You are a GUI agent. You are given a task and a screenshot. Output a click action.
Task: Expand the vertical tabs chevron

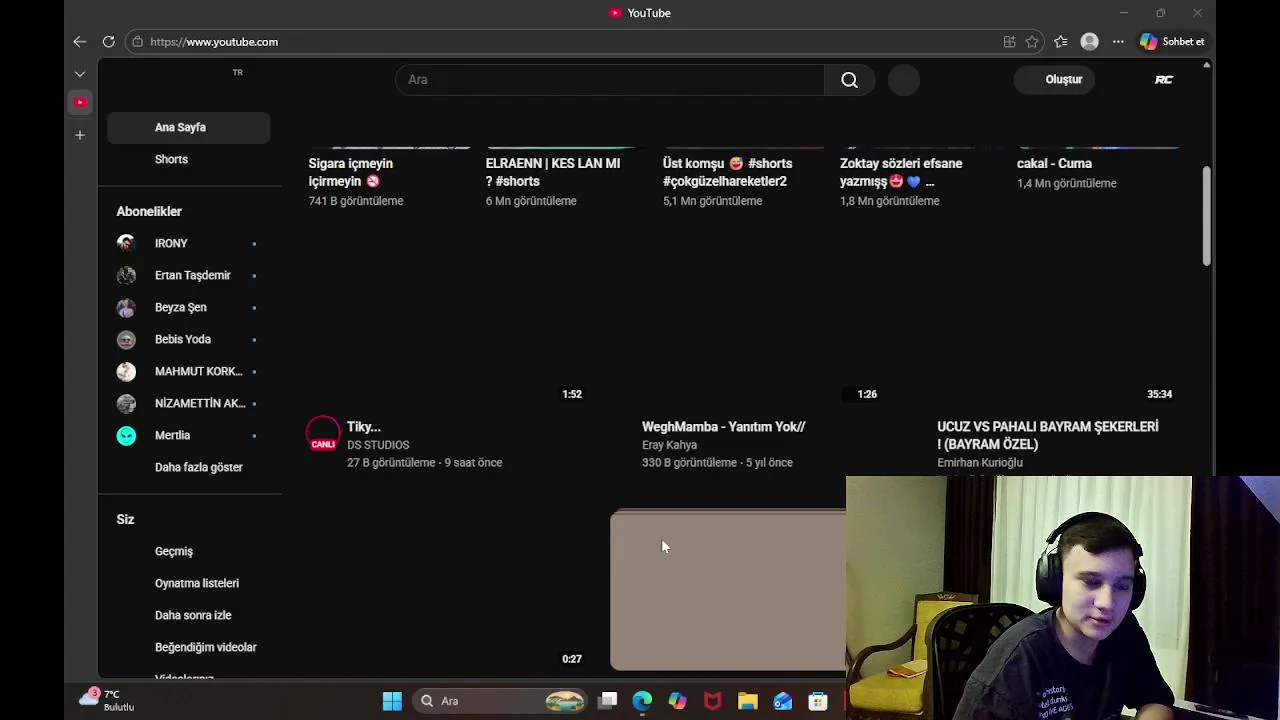(x=80, y=74)
